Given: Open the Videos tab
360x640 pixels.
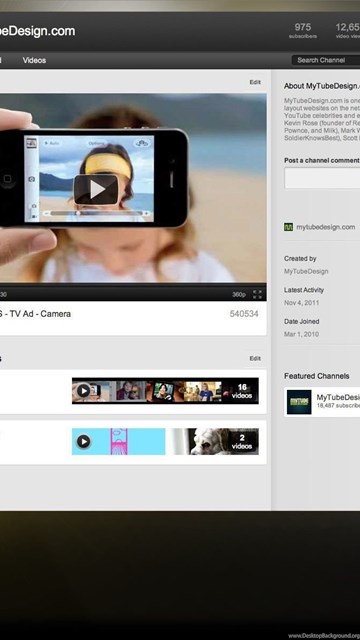Looking at the screenshot, I should (x=34, y=60).
